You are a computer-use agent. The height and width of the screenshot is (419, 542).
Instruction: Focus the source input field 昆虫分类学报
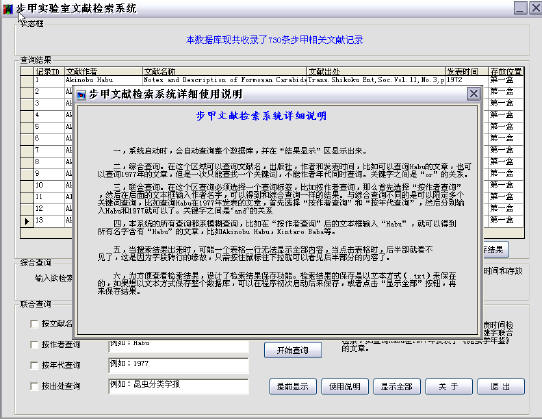point(179,387)
